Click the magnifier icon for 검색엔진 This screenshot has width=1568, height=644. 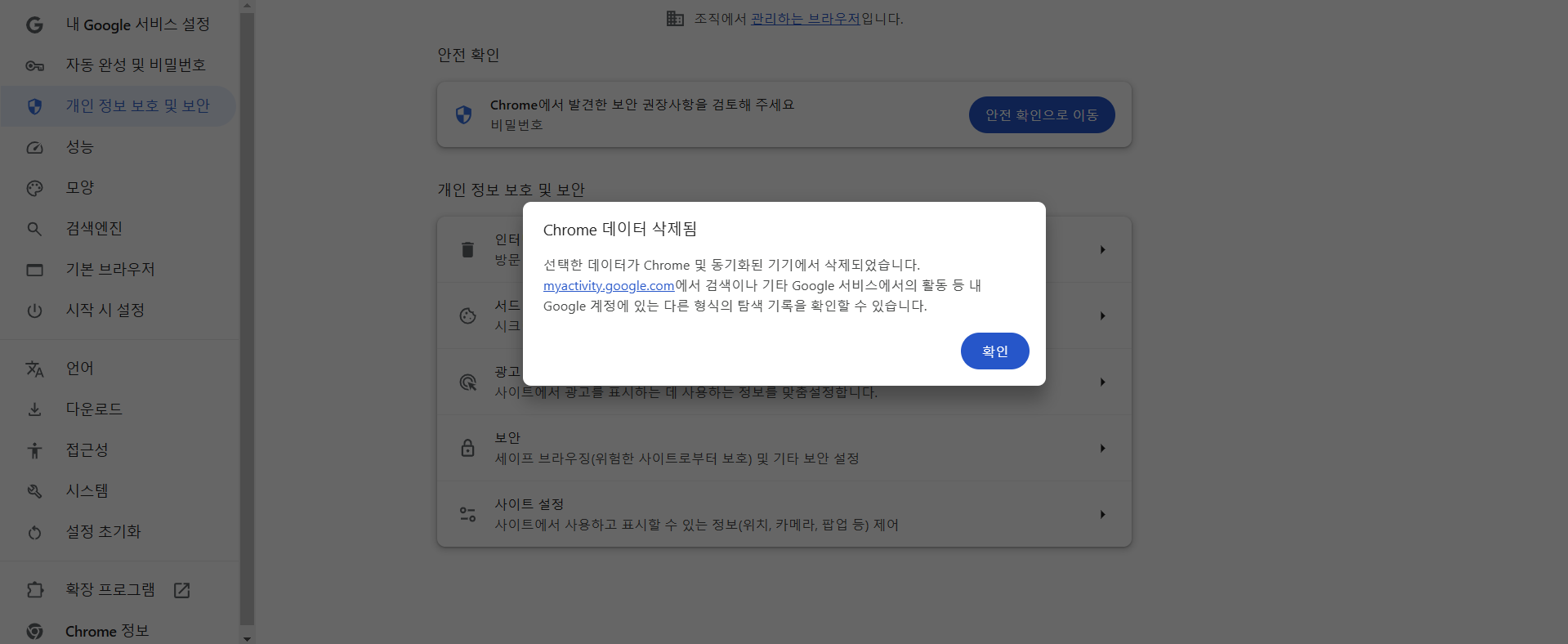pyautogui.click(x=34, y=229)
